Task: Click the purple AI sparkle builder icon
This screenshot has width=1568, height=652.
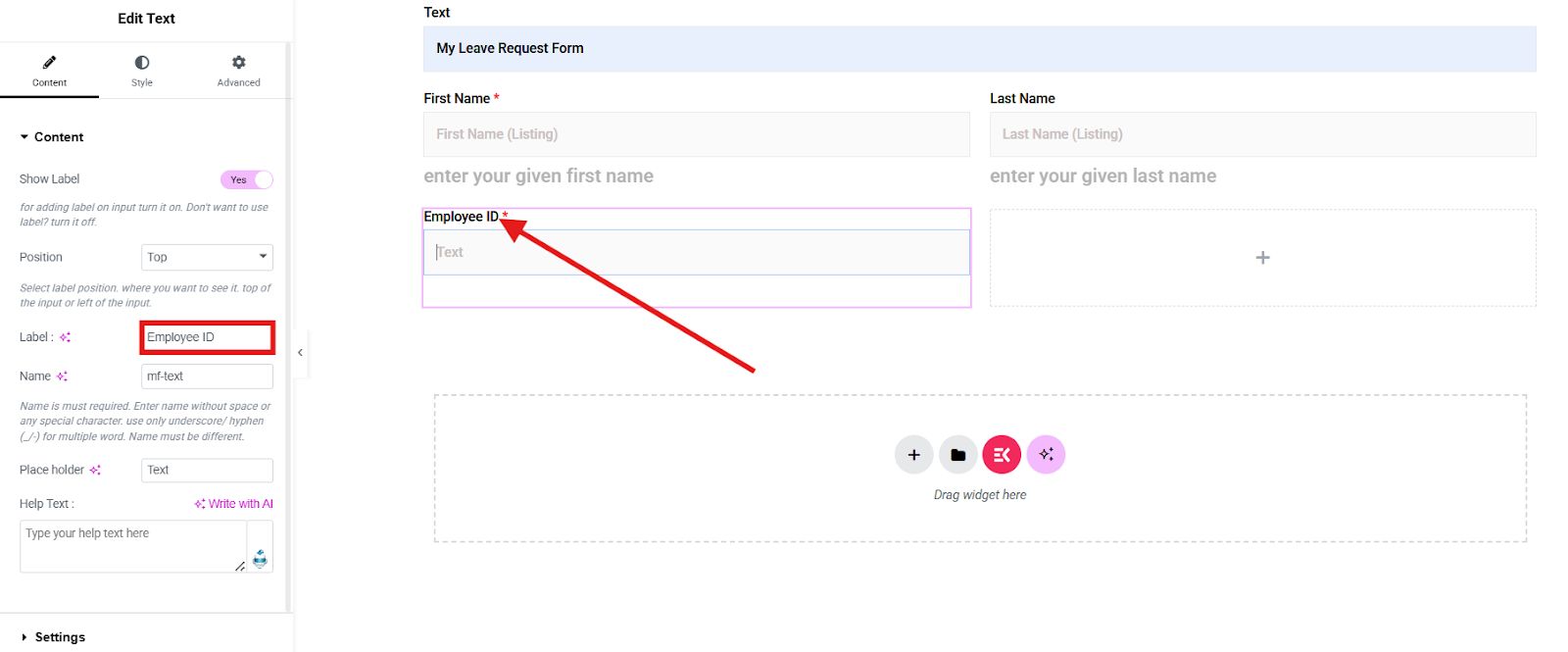Action: coord(1046,455)
